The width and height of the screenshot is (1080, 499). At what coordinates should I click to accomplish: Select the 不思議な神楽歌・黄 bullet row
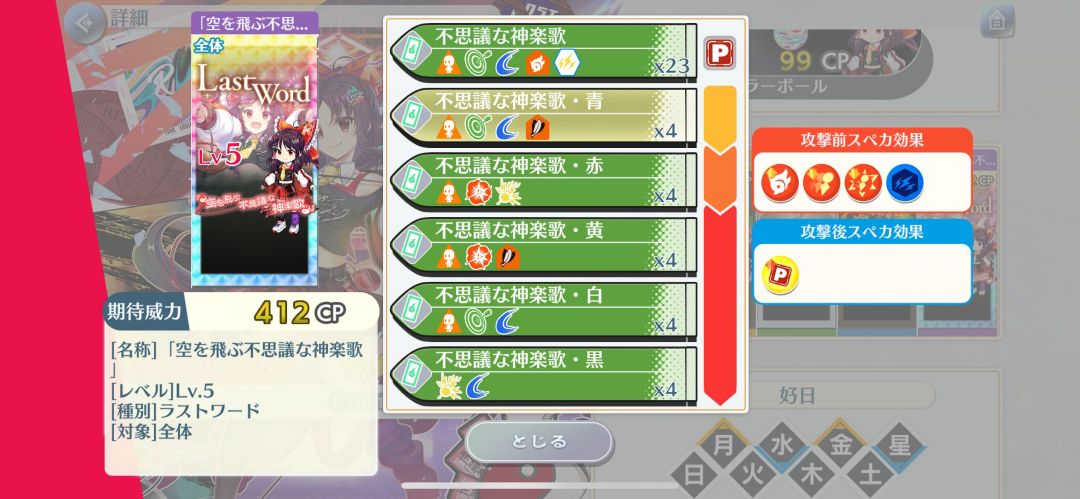point(544,246)
